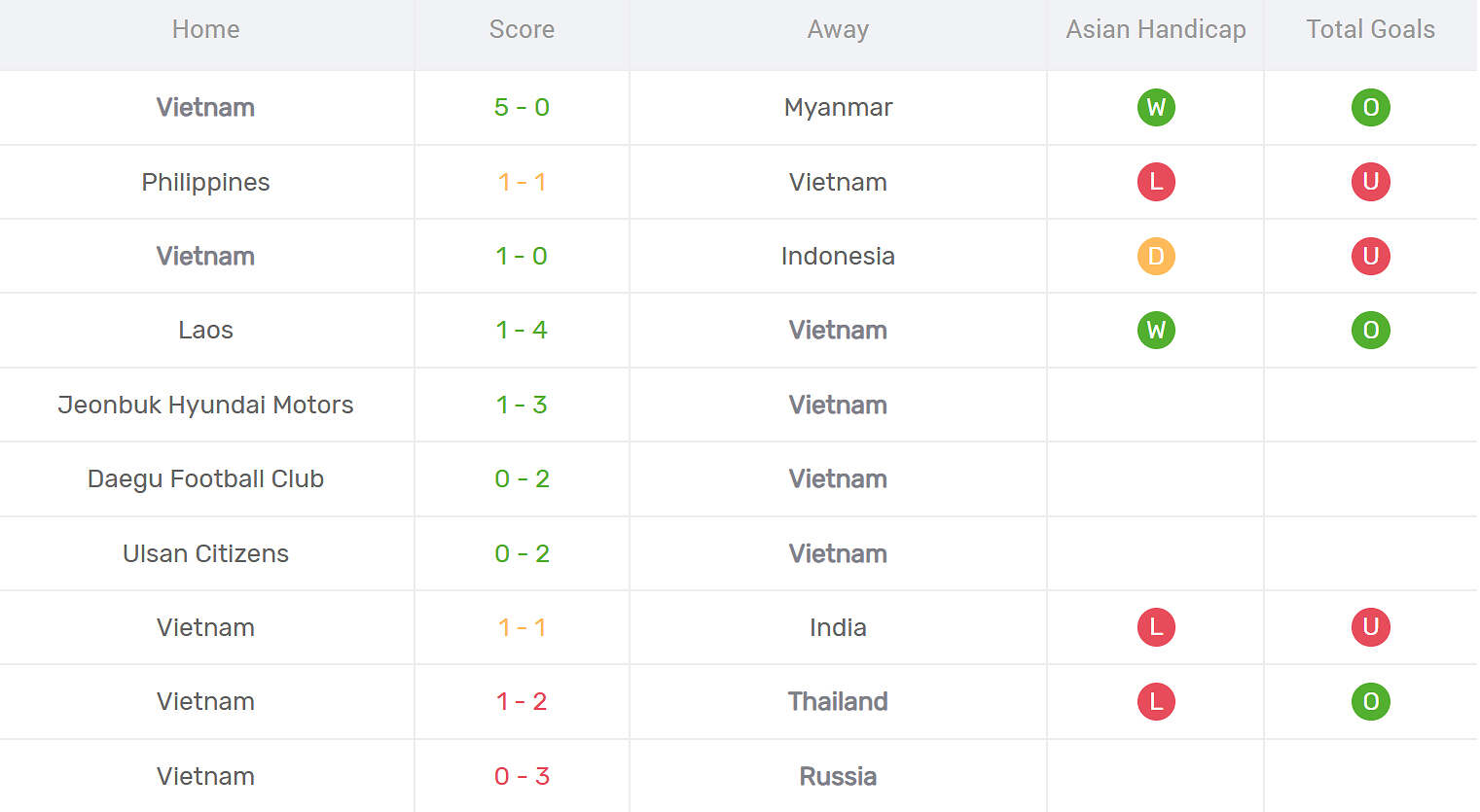Viewport: 1480px width, 812px height.
Task: Open the 1 - 4 Laos match score
Action: (522, 330)
